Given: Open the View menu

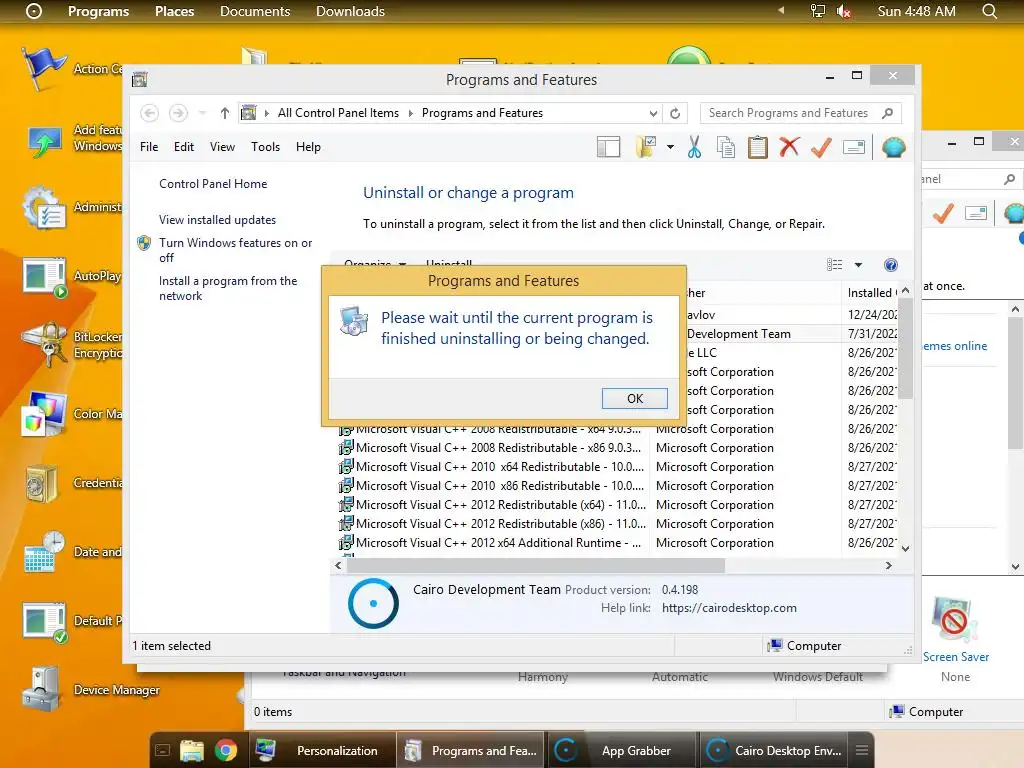Looking at the screenshot, I should [x=222, y=147].
